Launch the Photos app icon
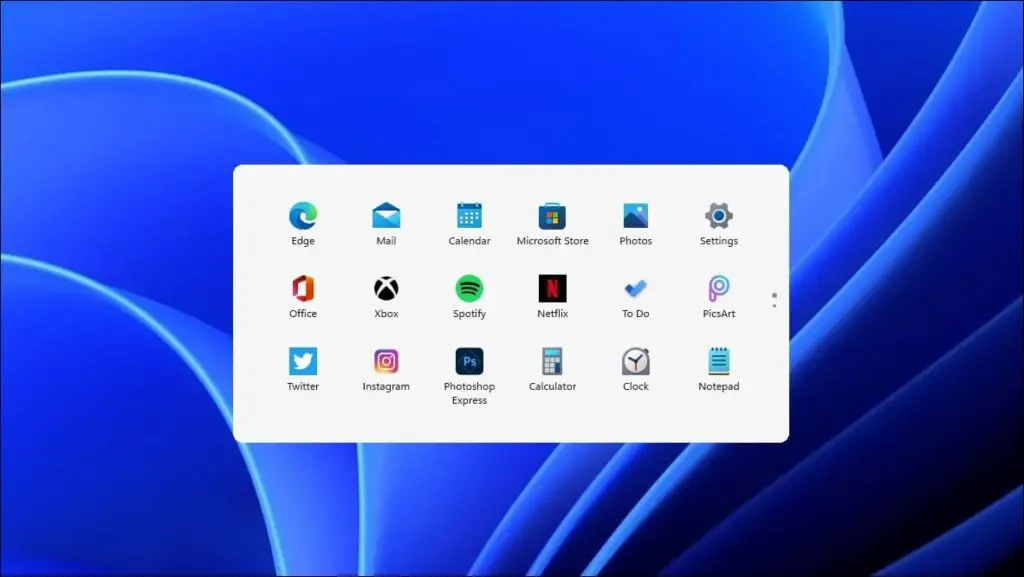Viewport: 1024px width, 577px height. [635, 216]
